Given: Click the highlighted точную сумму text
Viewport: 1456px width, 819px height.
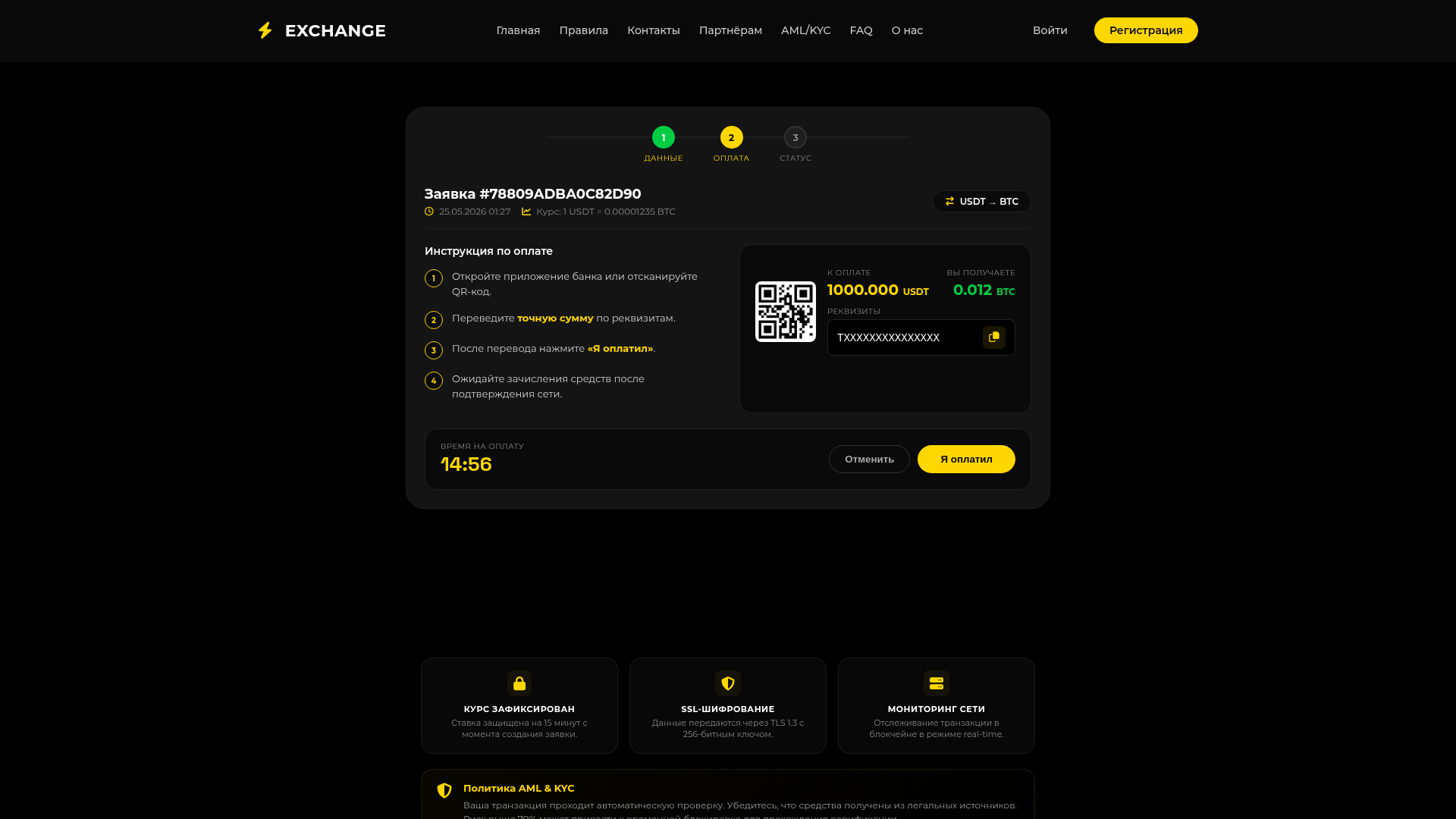Looking at the screenshot, I should click(x=555, y=318).
